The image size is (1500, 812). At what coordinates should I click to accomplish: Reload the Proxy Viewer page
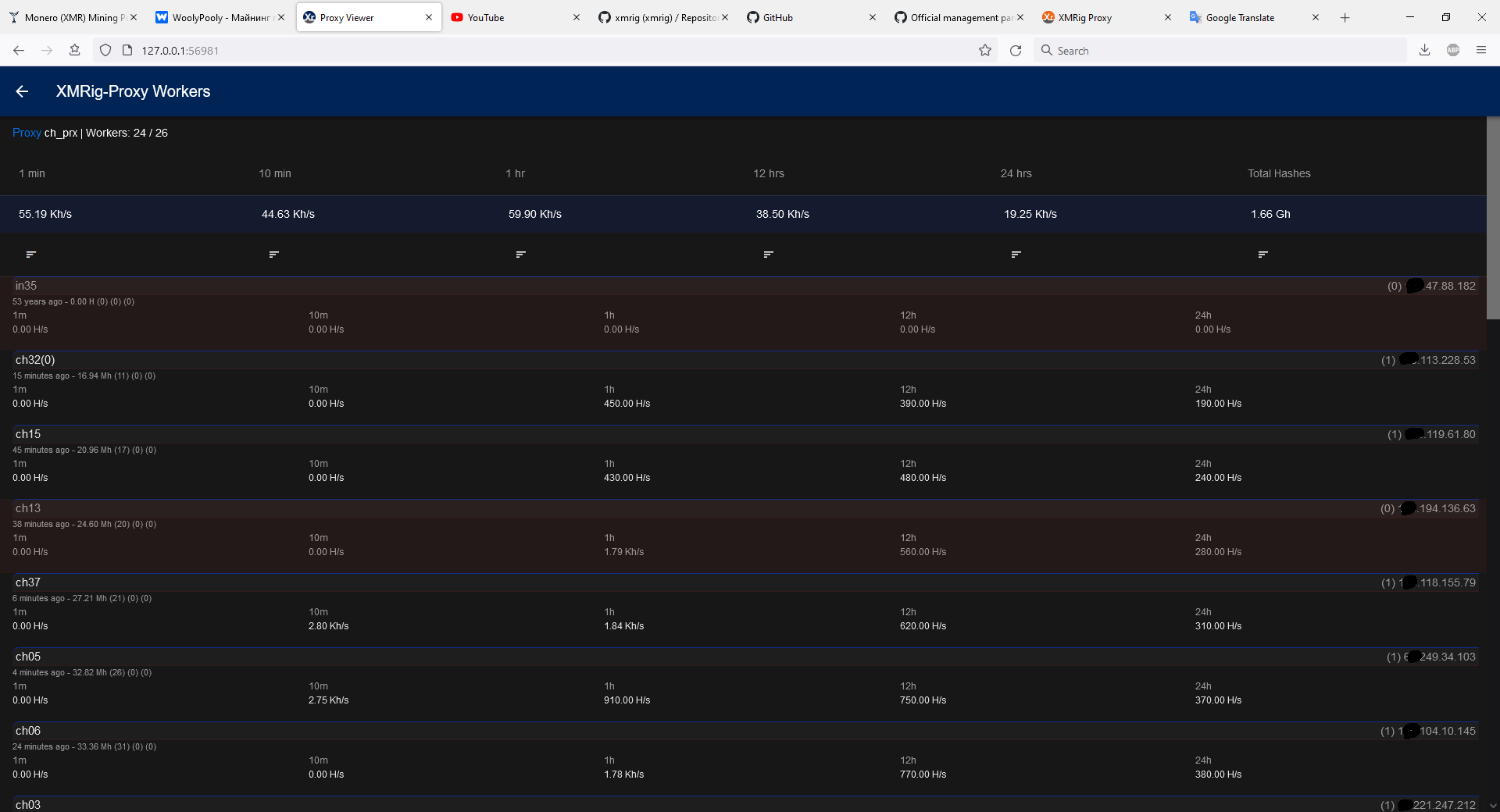tap(1016, 50)
